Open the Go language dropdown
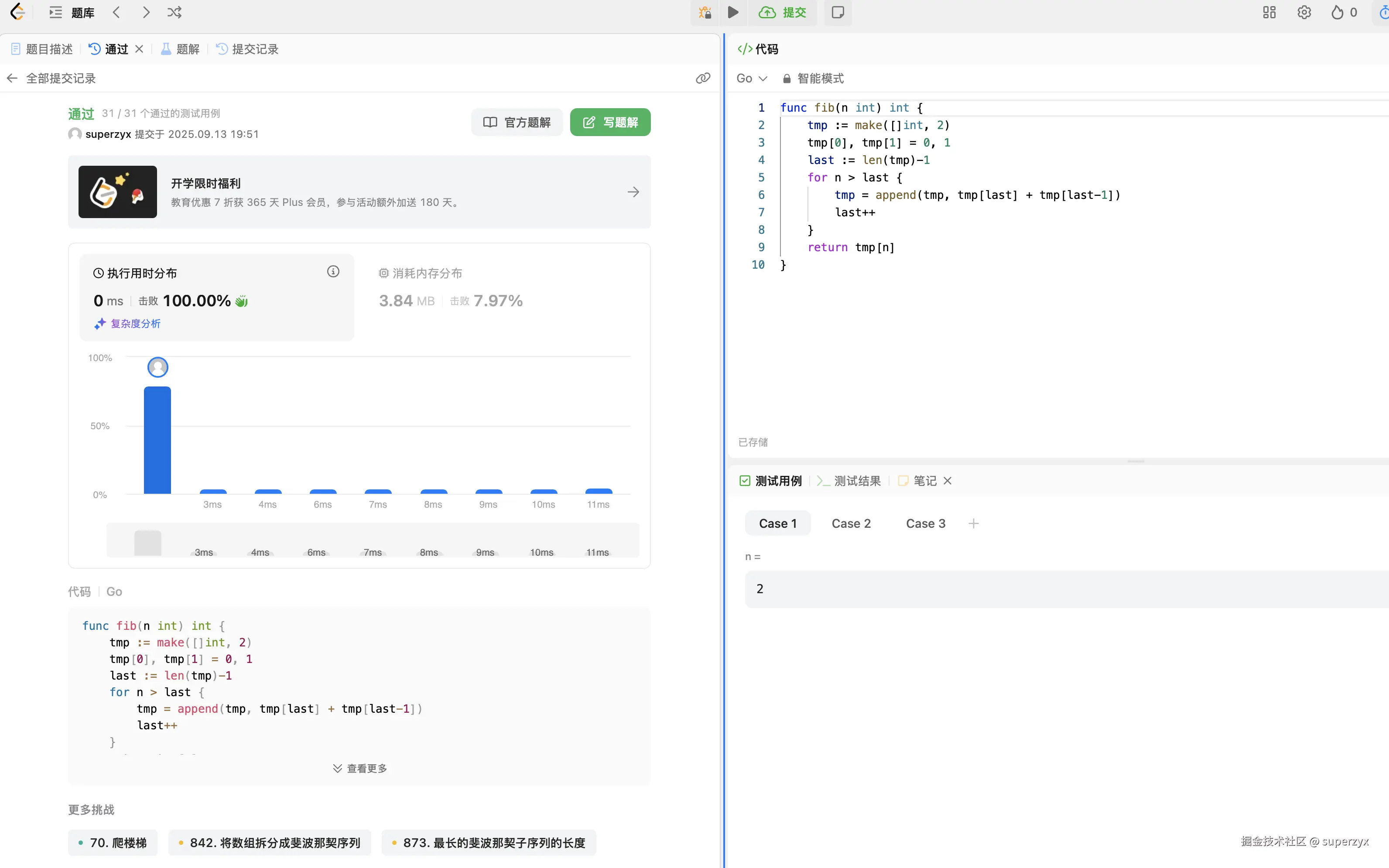 coord(751,78)
